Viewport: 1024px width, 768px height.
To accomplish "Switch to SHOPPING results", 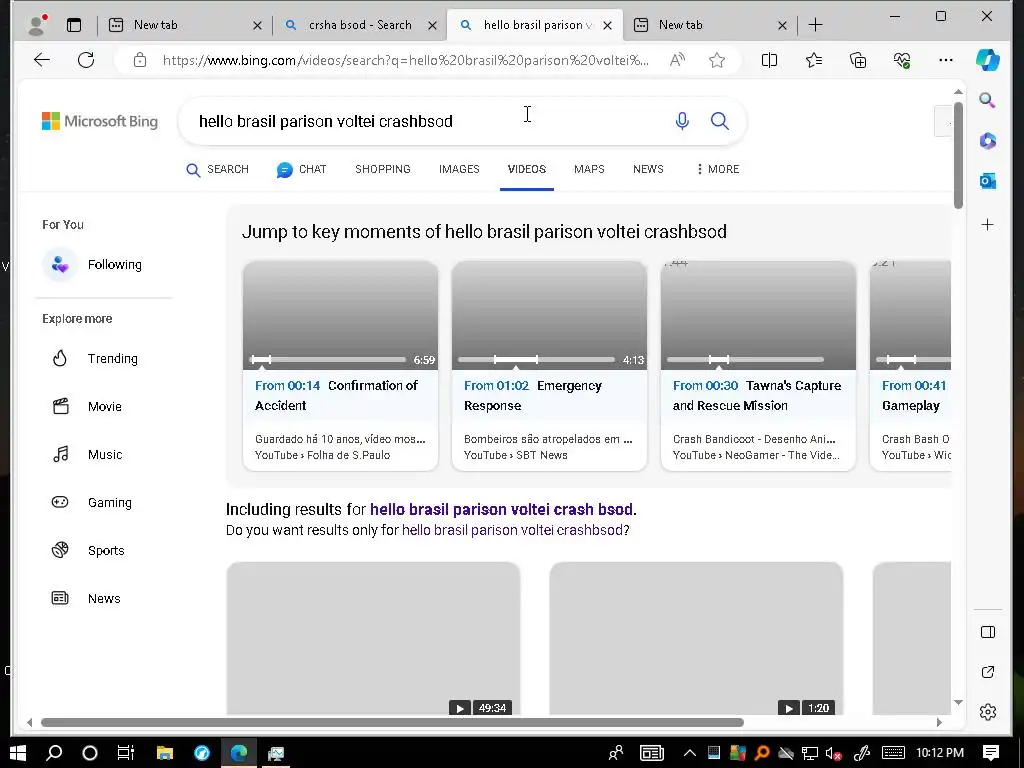I will tap(383, 169).
